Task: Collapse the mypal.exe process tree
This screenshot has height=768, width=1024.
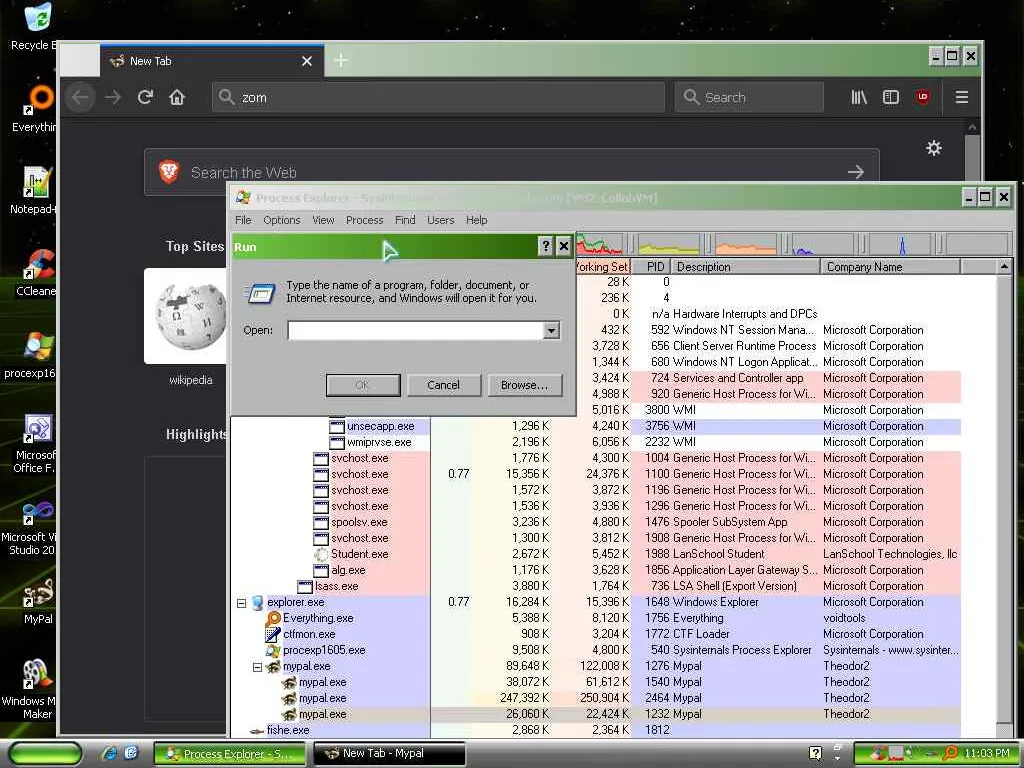Action: 257,667
